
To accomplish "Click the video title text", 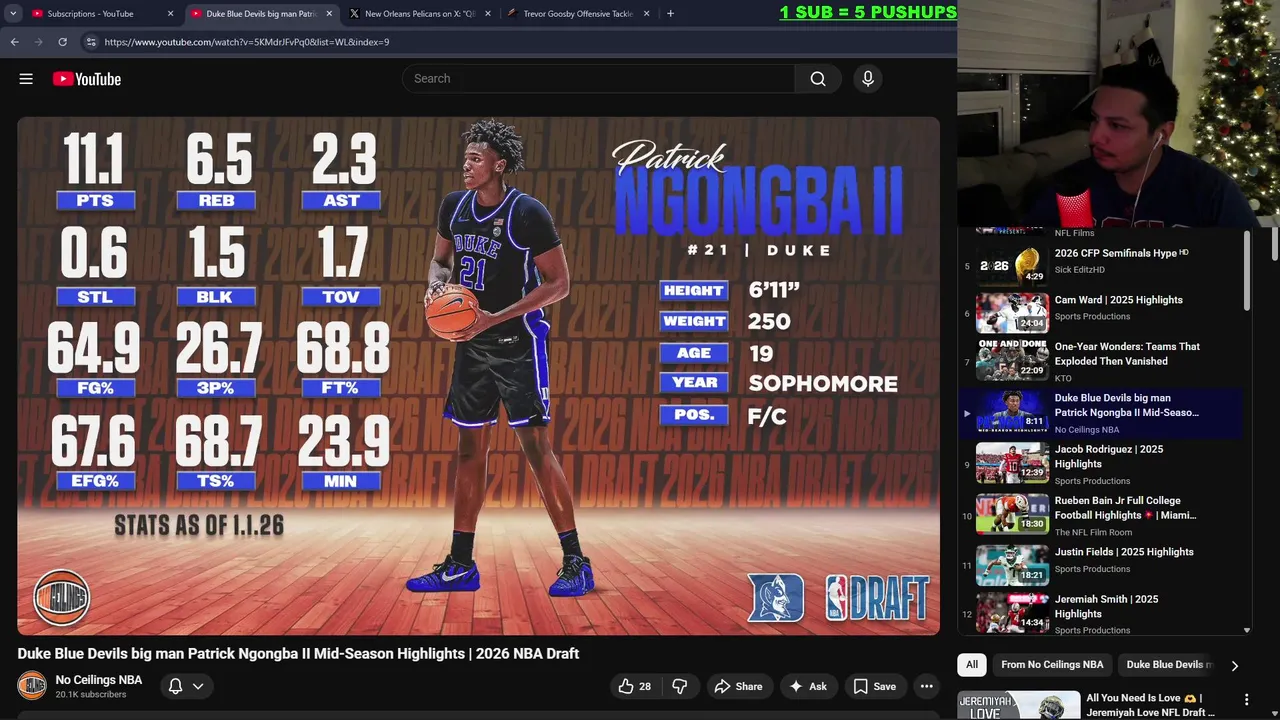I will point(298,654).
